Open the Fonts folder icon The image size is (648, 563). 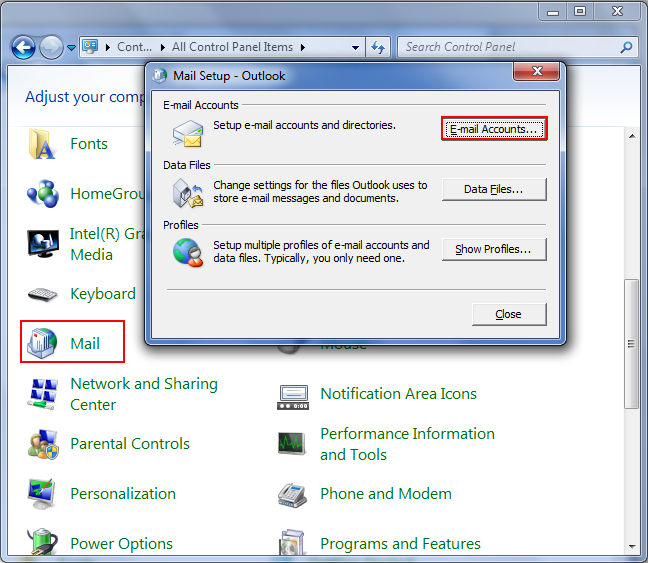[42, 144]
